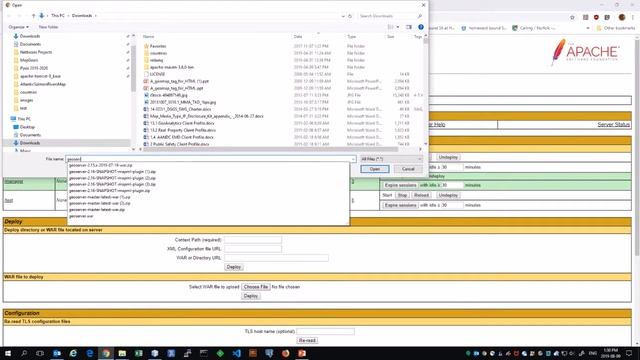Go up one folder level in Open dialog
The height and width of the screenshot is (360, 640).
33,16
